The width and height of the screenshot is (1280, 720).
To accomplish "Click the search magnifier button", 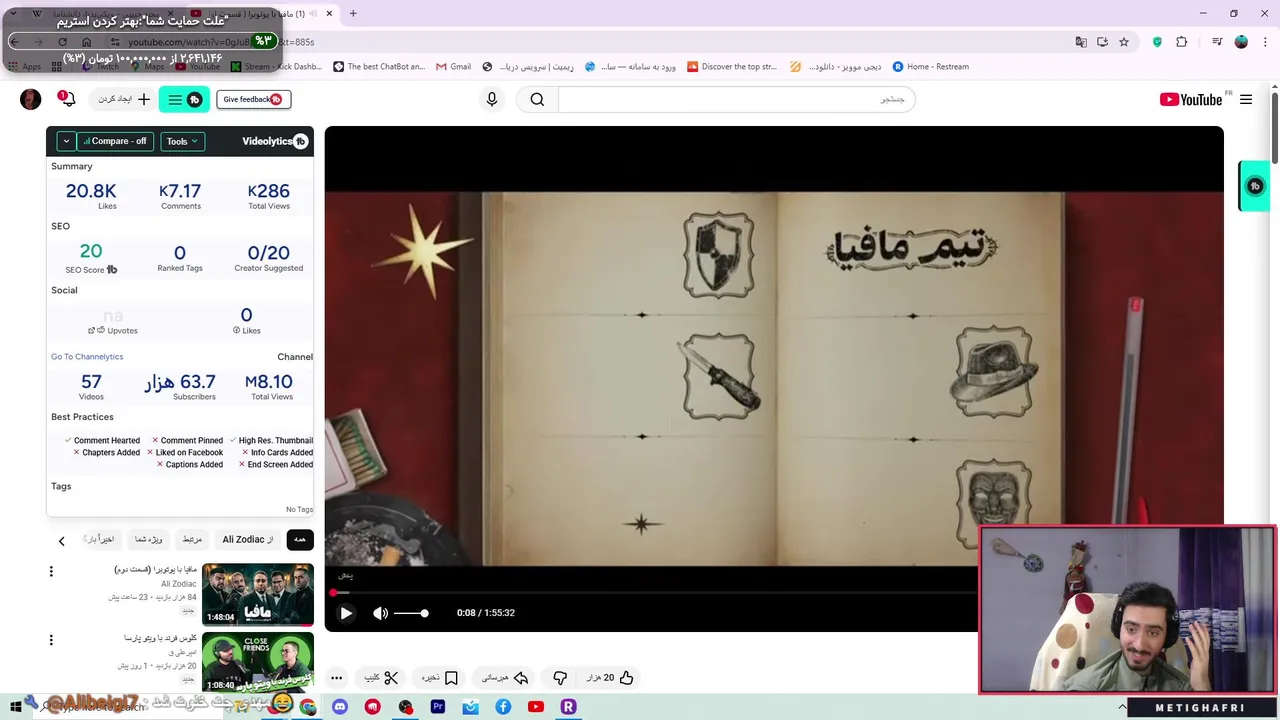I will tap(538, 99).
